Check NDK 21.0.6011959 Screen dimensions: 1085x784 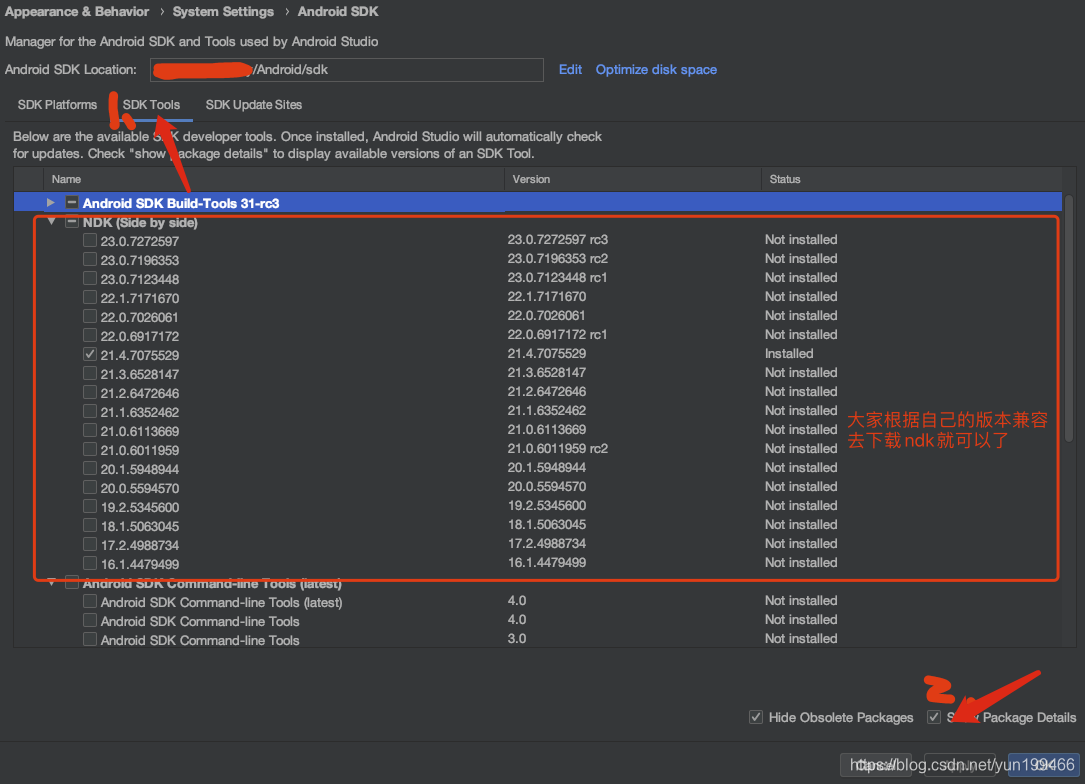pyautogui.click(x=90, y=450)
